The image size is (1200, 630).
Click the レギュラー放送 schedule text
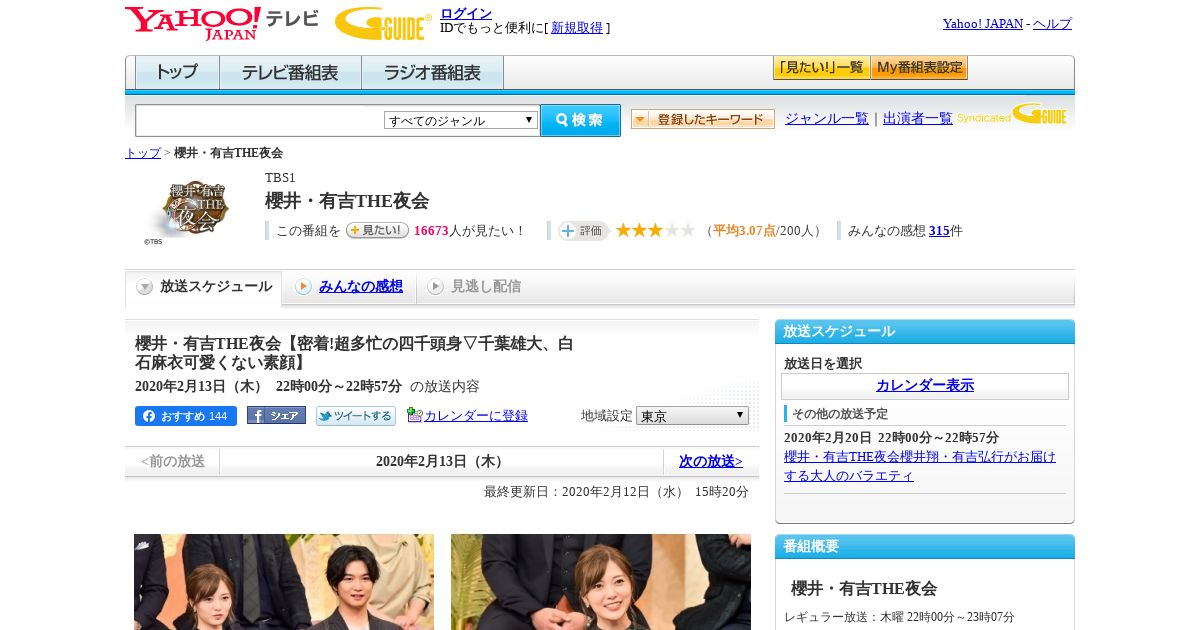click(x=899, y=617)
